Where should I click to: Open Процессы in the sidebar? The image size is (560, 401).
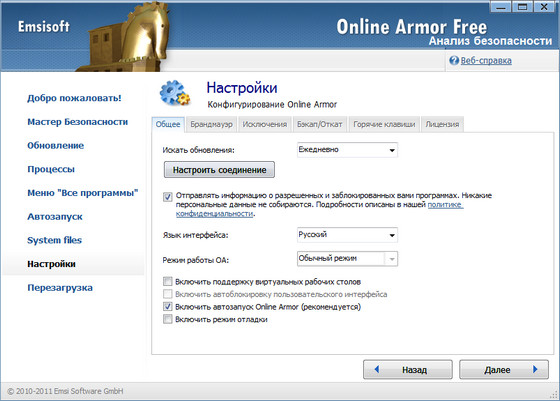[x=51, y=169]
